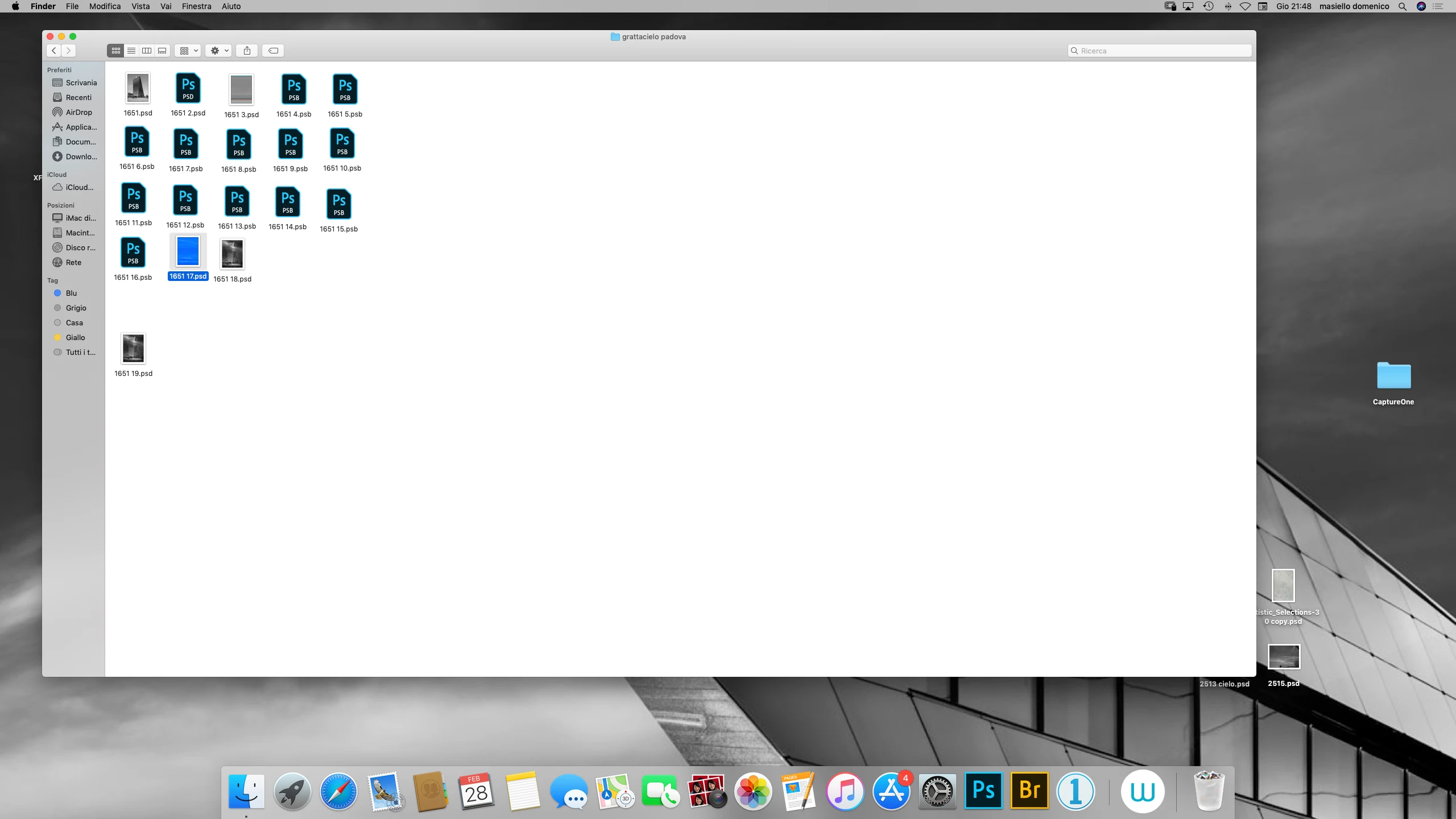The width and height of the screenshot is (1456, 819).
Task: Open the Finestra menu
Action: pyautogui.click(x=196, y=6)
